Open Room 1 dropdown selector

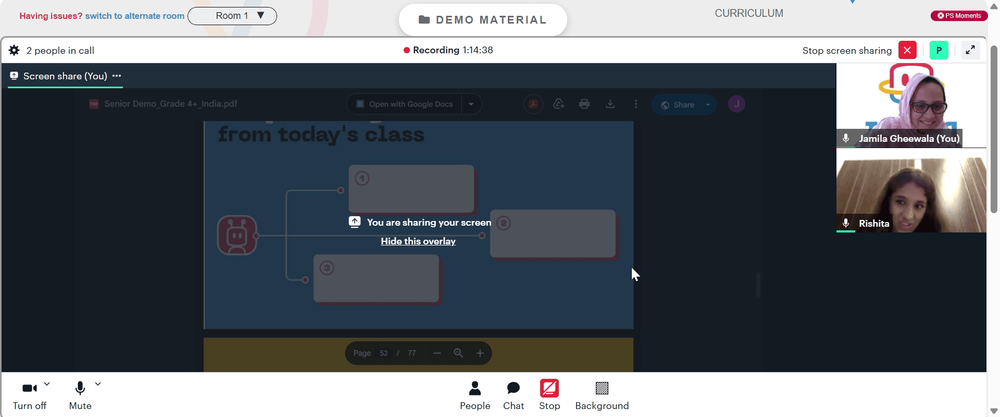click(232, 16)
